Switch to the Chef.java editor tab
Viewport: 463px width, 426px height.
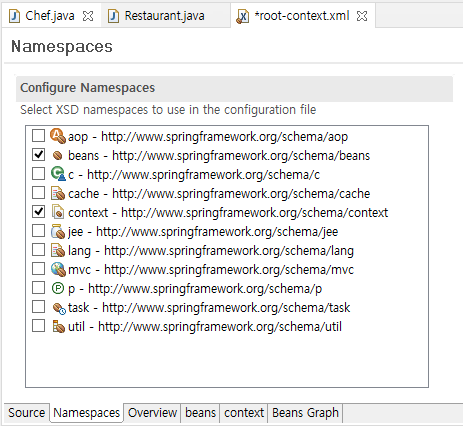coord(50,16)
